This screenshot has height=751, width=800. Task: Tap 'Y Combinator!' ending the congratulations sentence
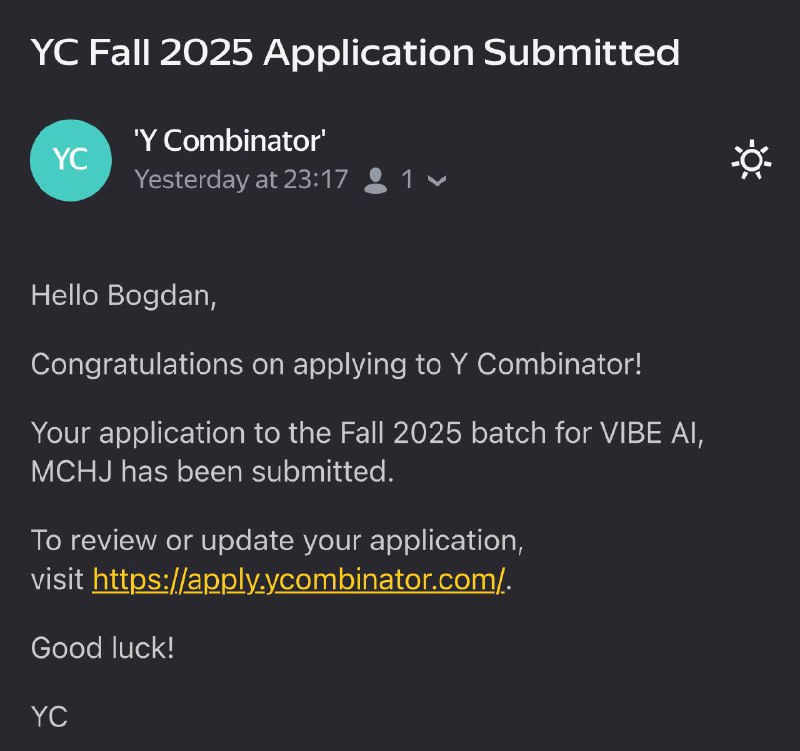tap(546, 365)
